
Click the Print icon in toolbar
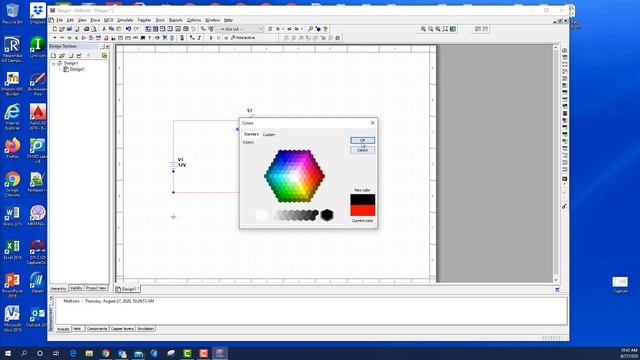(x=86, y=29)
